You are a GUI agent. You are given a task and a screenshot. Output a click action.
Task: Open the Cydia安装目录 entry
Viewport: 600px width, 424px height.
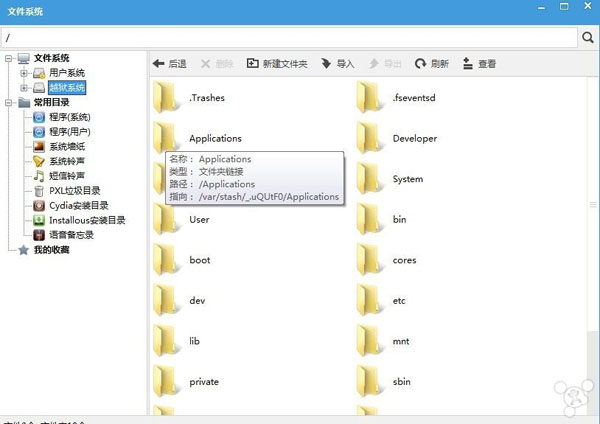click(71, 205)
